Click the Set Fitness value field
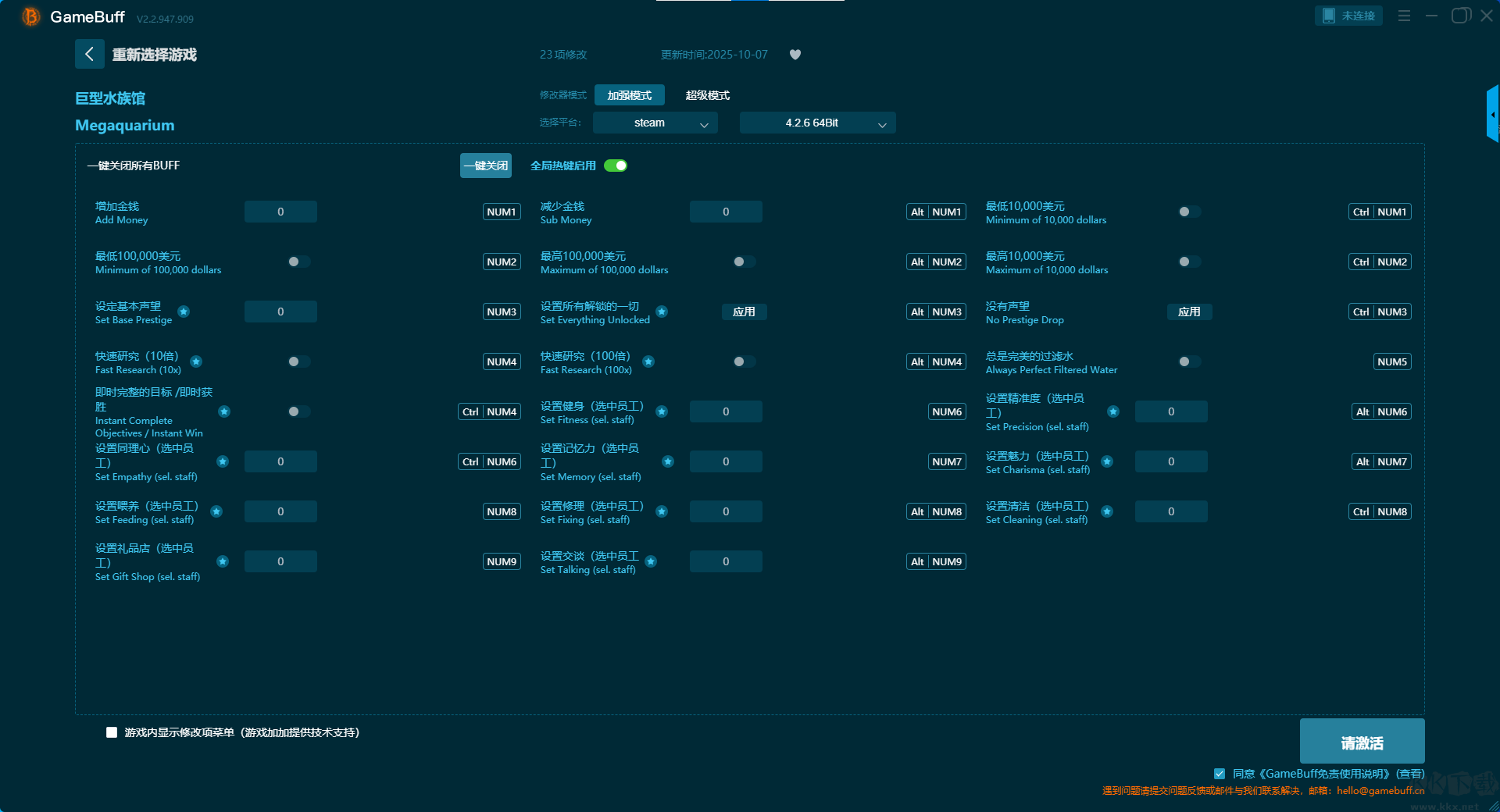 tap(726, 411)
